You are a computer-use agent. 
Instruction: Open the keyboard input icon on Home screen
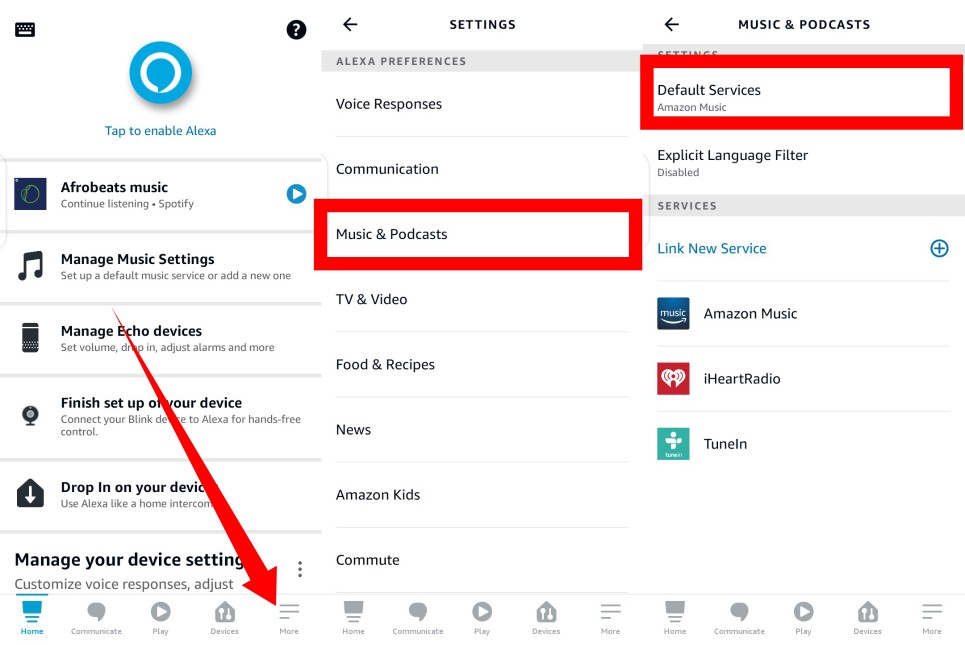tap(25, 29)
